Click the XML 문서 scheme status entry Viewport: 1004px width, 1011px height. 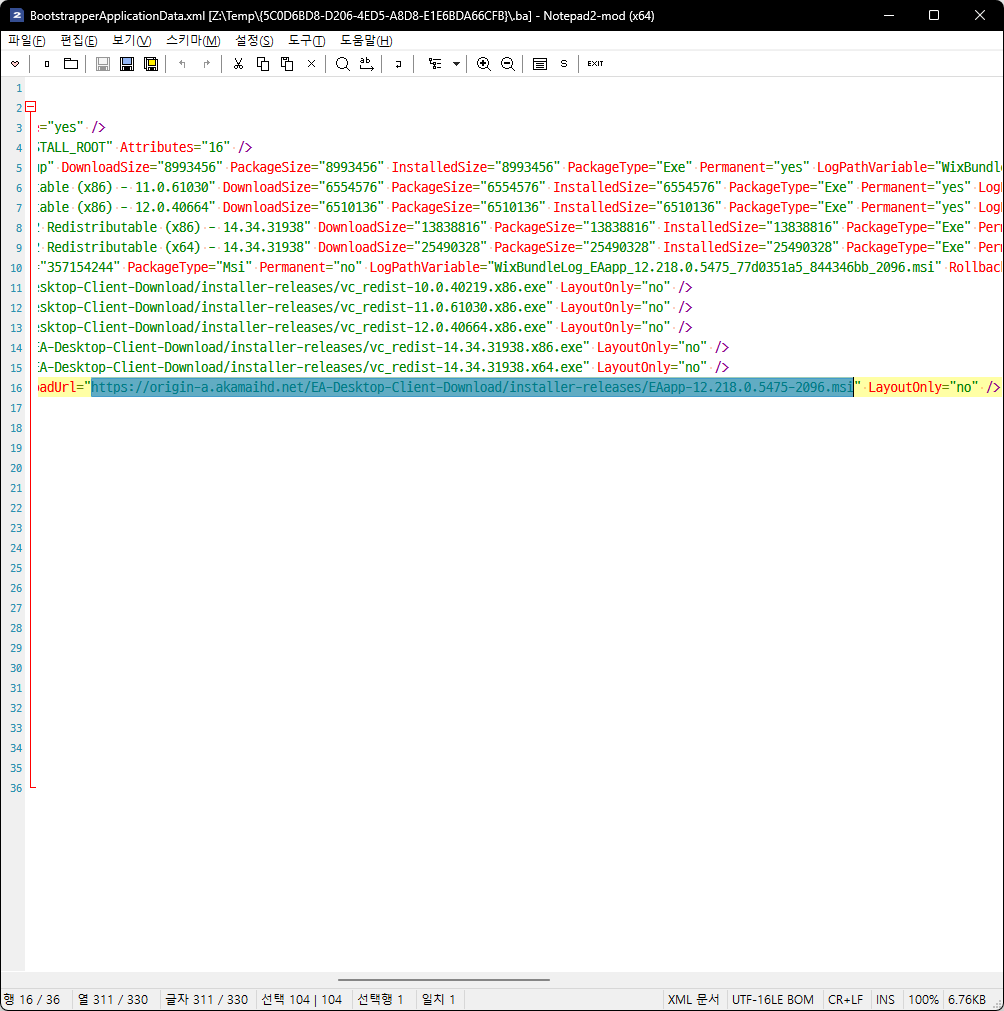point(693,999)
